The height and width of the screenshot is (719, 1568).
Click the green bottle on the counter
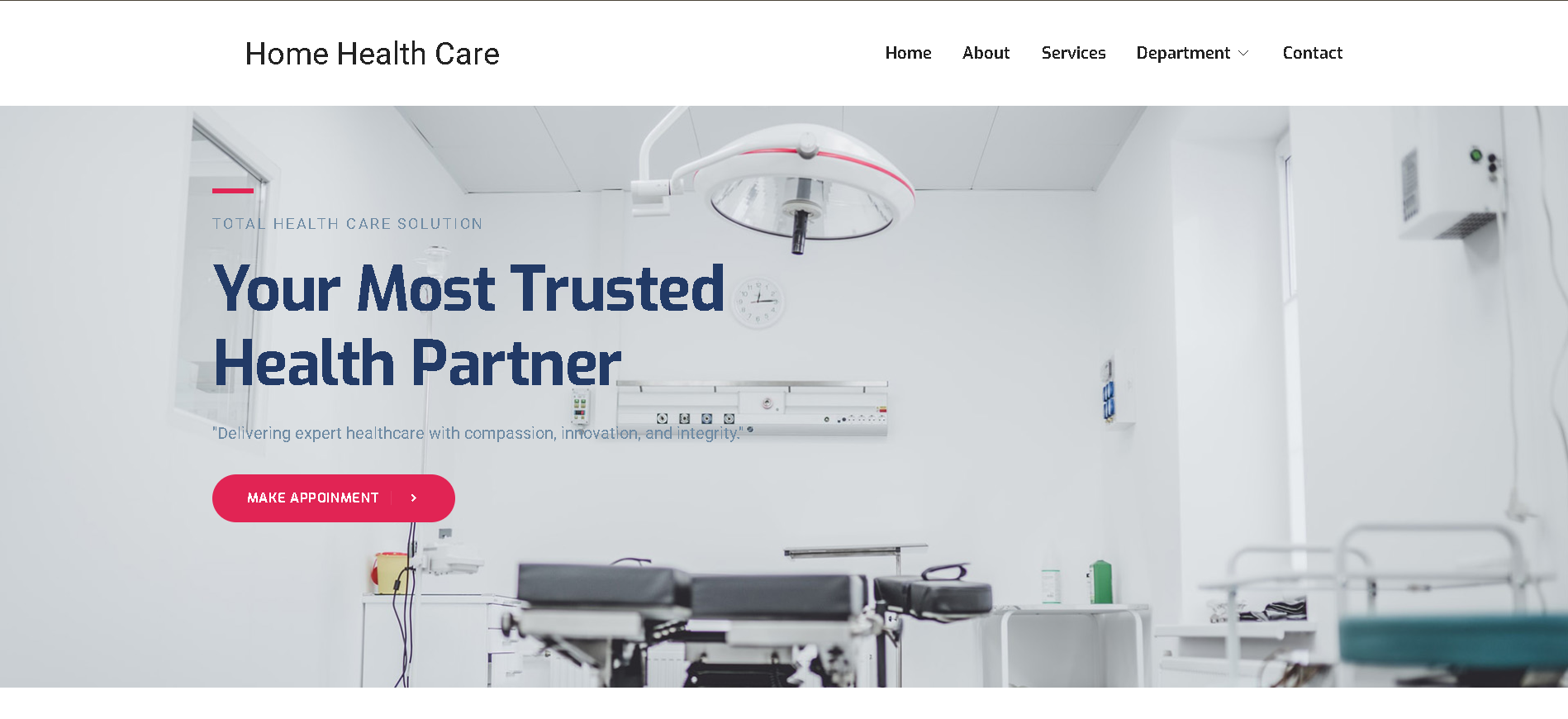click(x=1101, y=582)
